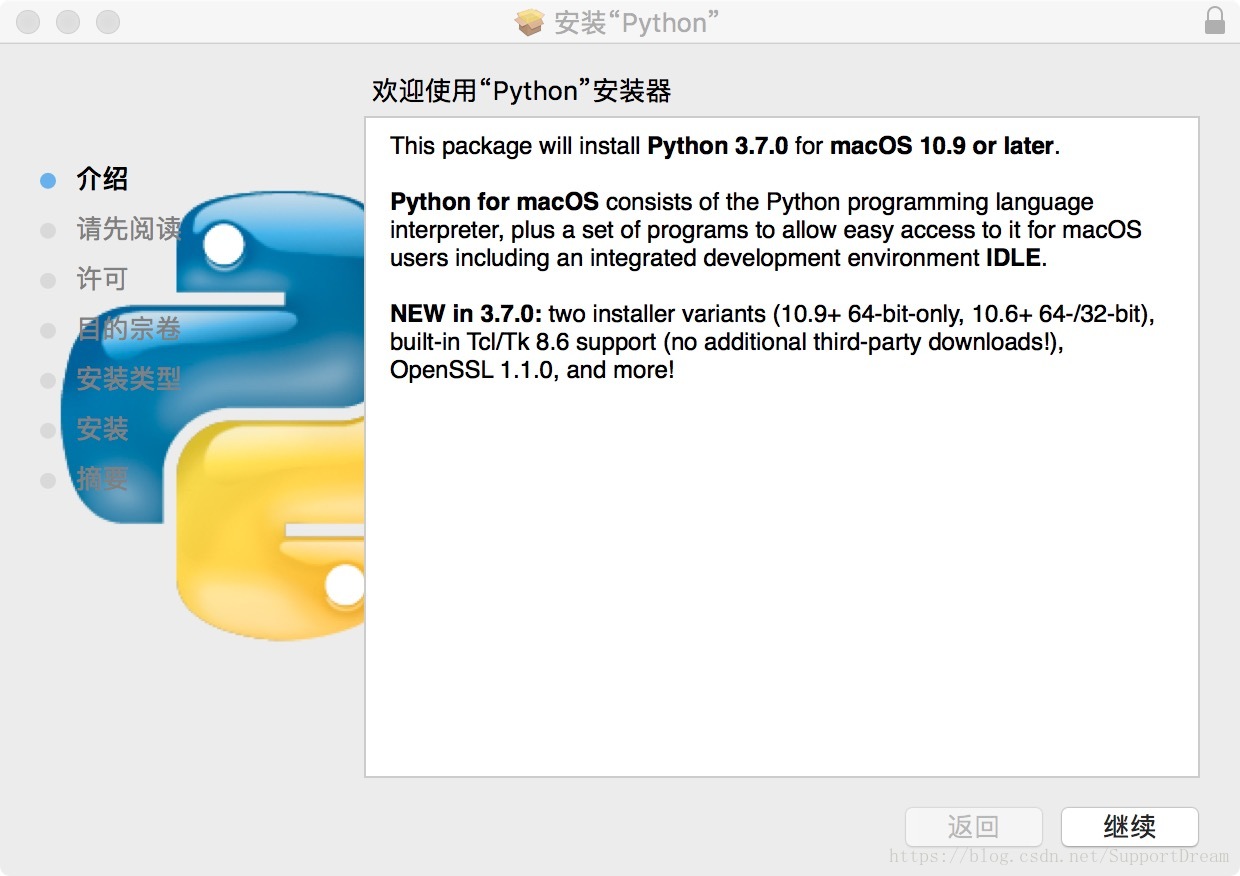
Task: Click the red close window button
Action: [28, 21]
